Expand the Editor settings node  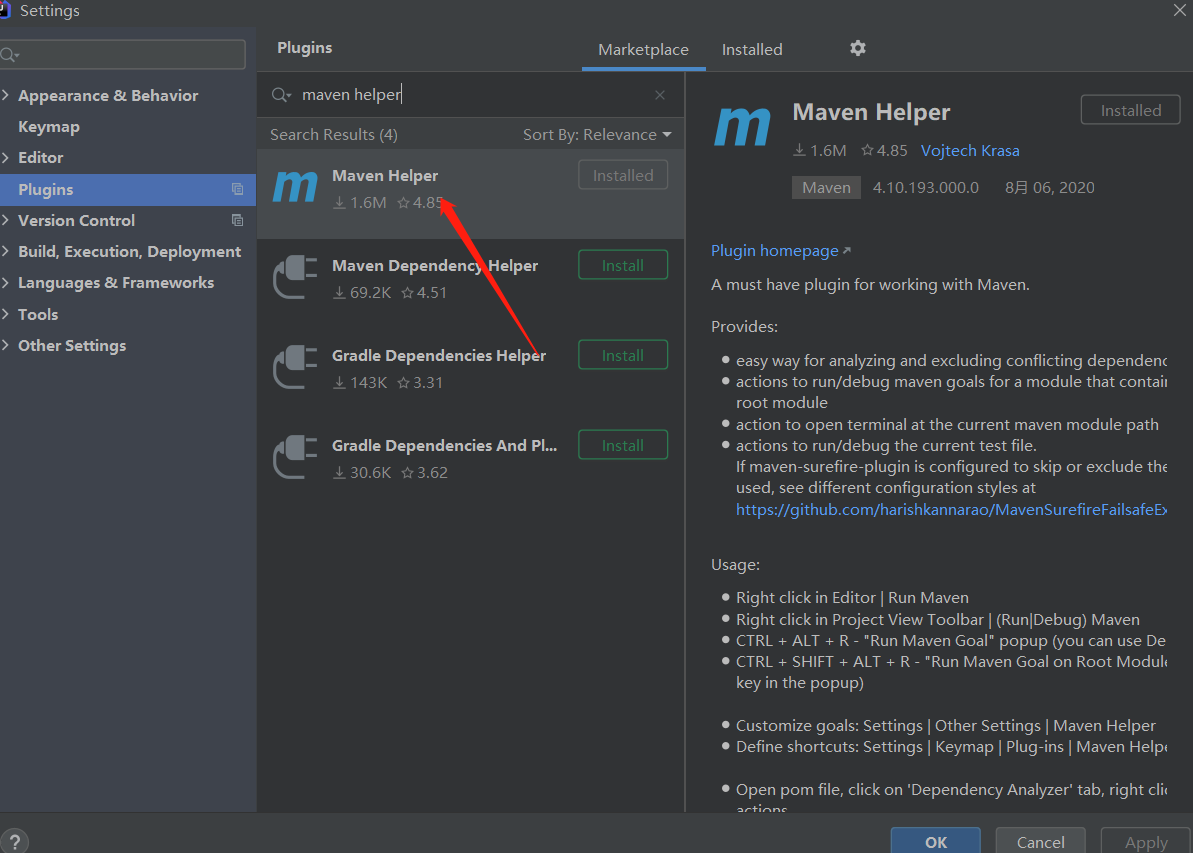tap(6, 158)
